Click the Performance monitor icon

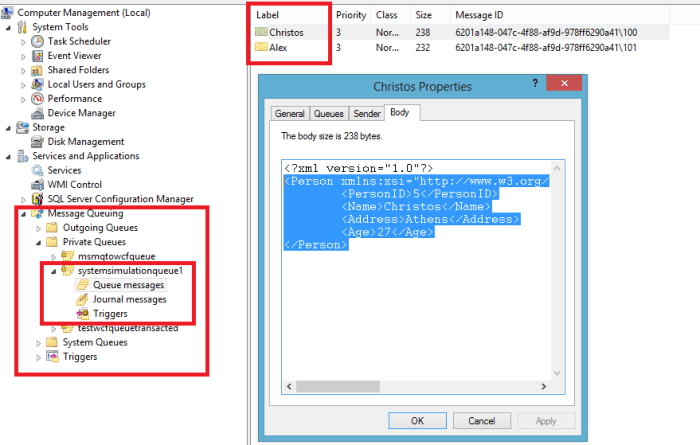click(x=38, y=99)
